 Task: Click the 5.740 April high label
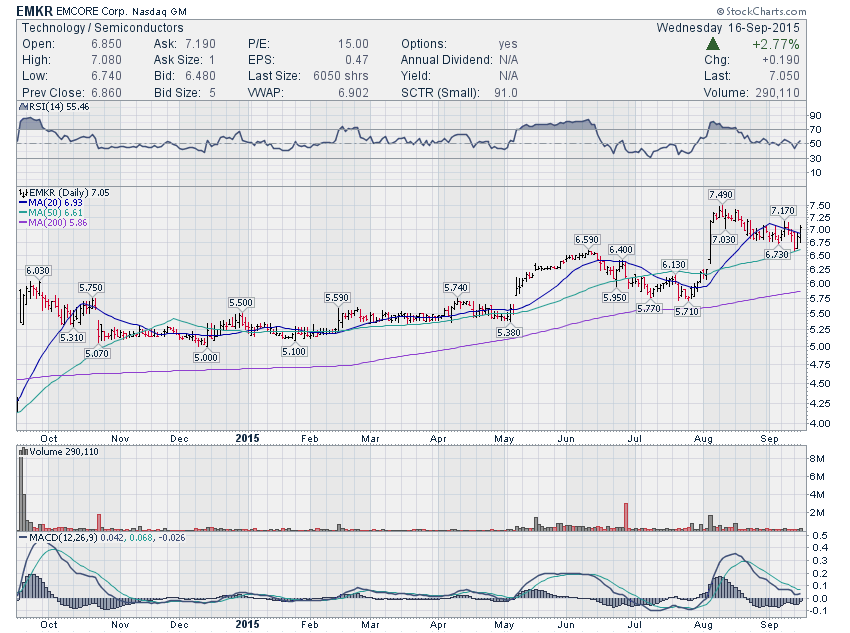coord(456,288)
